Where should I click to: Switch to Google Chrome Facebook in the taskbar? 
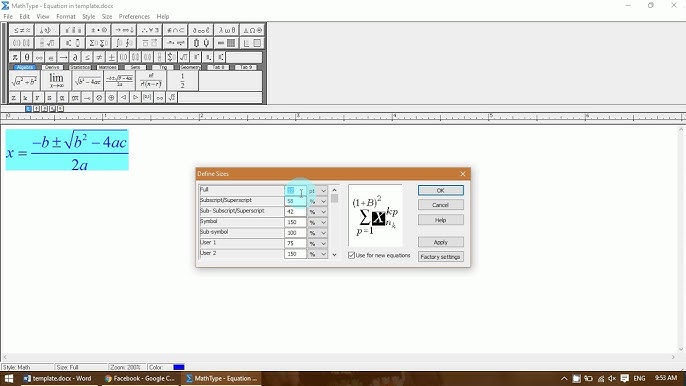(140, 379)
